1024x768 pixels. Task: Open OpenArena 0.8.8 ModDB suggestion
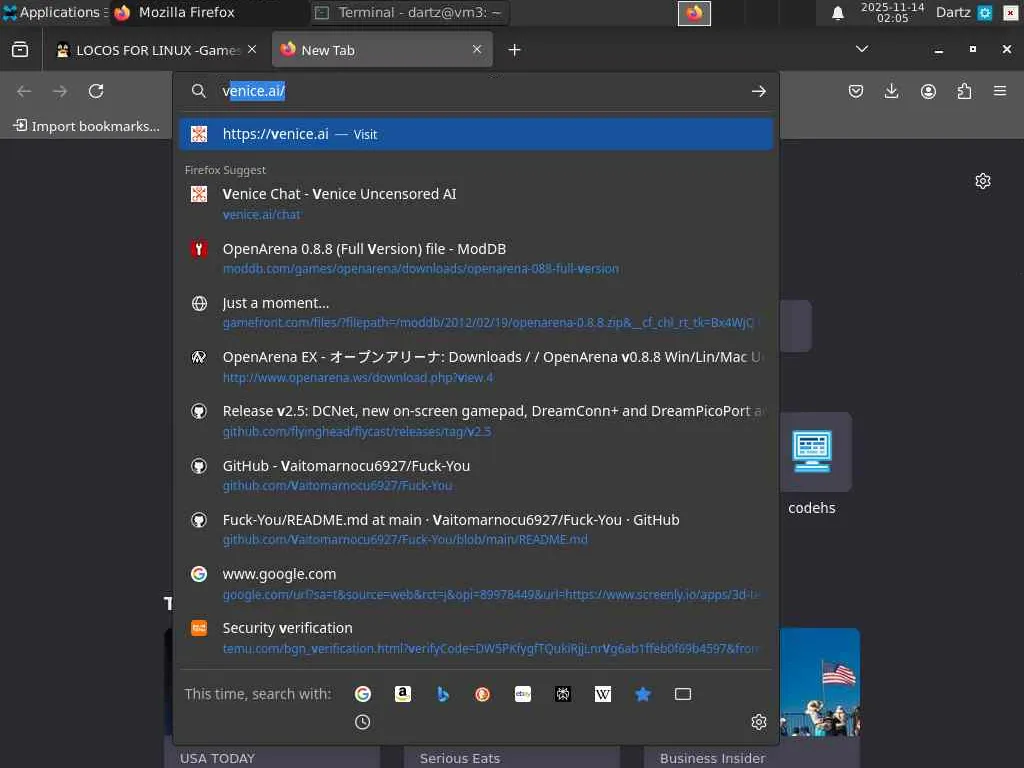coord(476,258)
